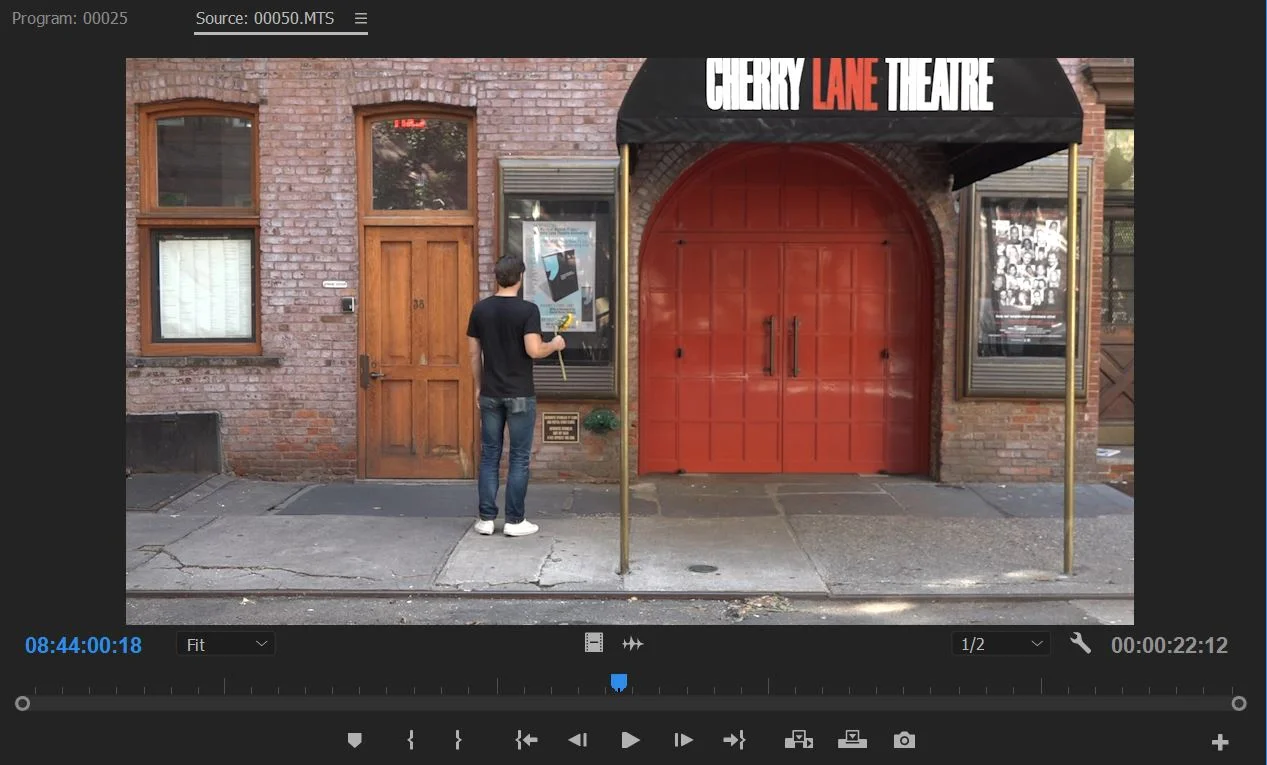The height and width of the screenshot is (765, 1267).
Task: Click the Mark In button
Action: (x=410, y=740)
